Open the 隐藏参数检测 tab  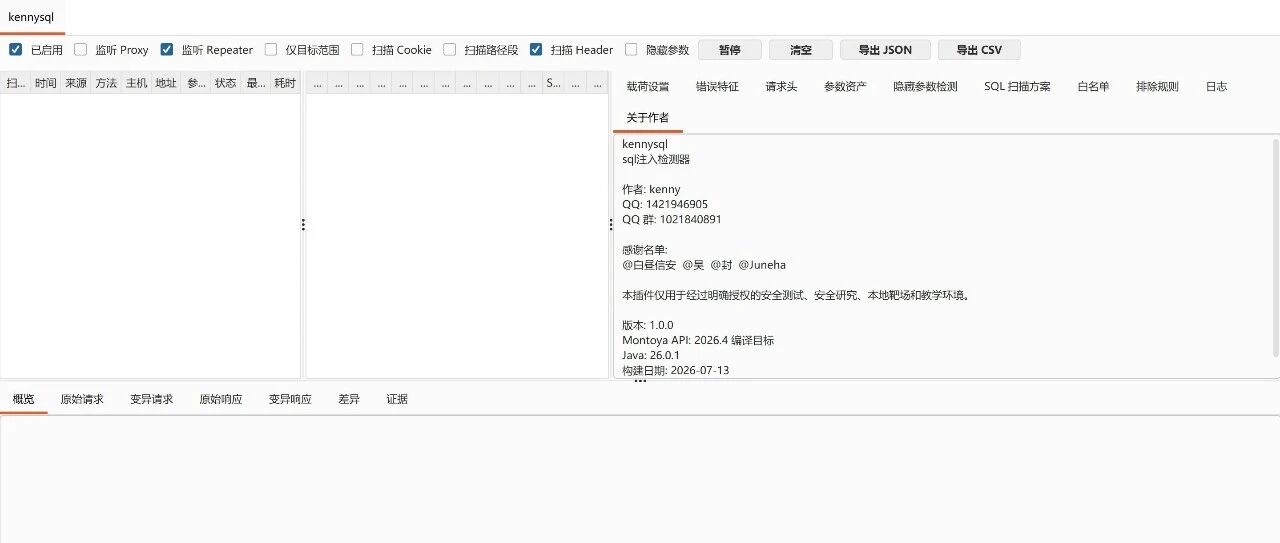point(925,87)
